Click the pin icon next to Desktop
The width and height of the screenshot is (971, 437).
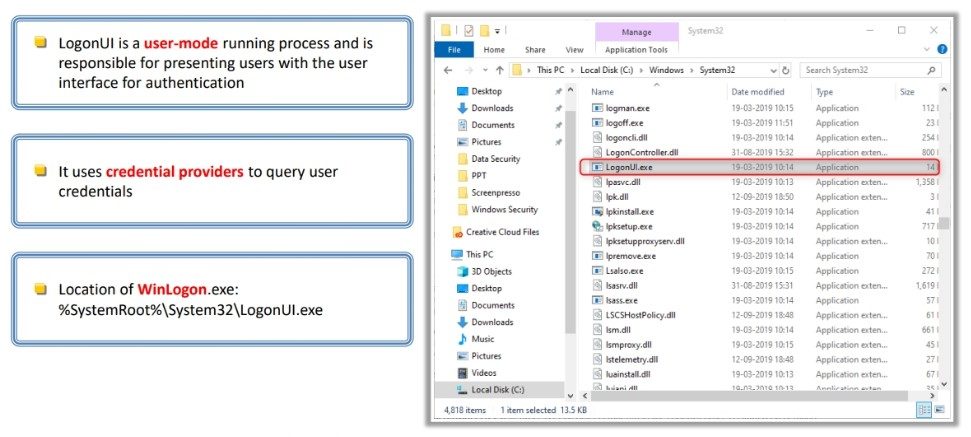click(x=559, y=92)
